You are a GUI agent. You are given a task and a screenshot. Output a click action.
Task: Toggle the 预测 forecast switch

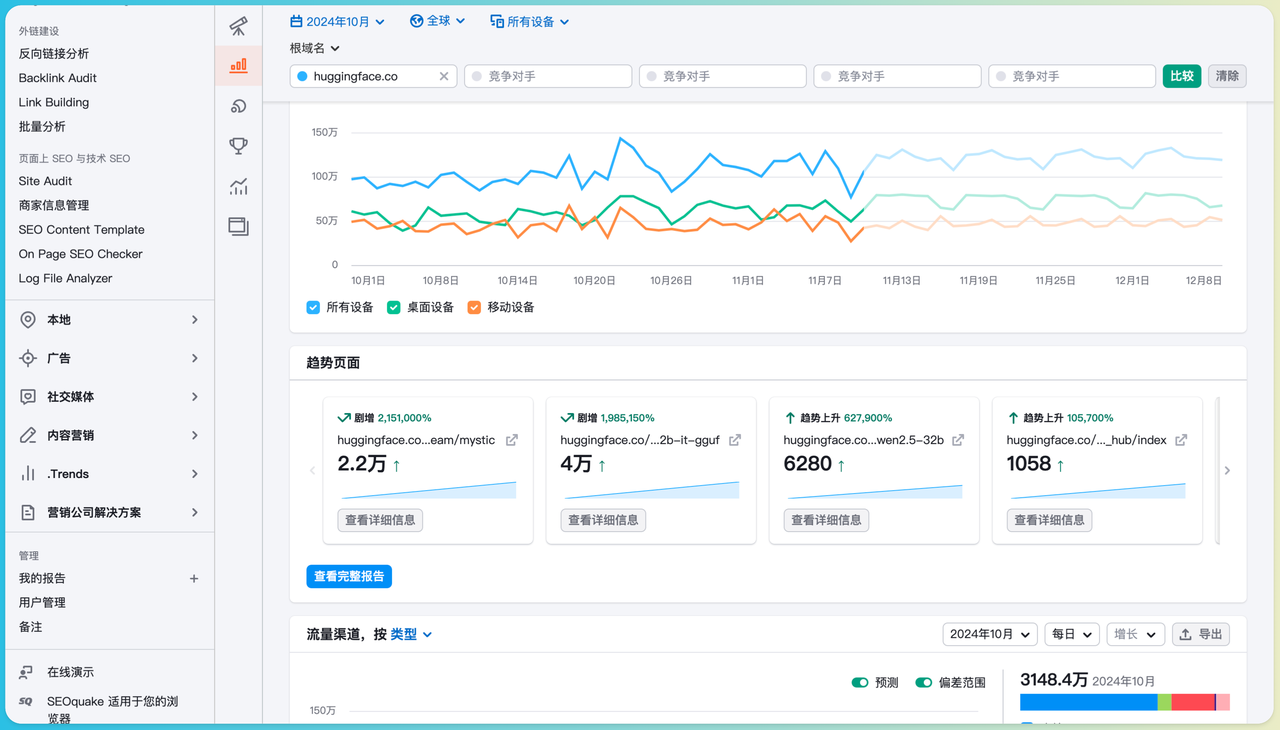point(860,683)
